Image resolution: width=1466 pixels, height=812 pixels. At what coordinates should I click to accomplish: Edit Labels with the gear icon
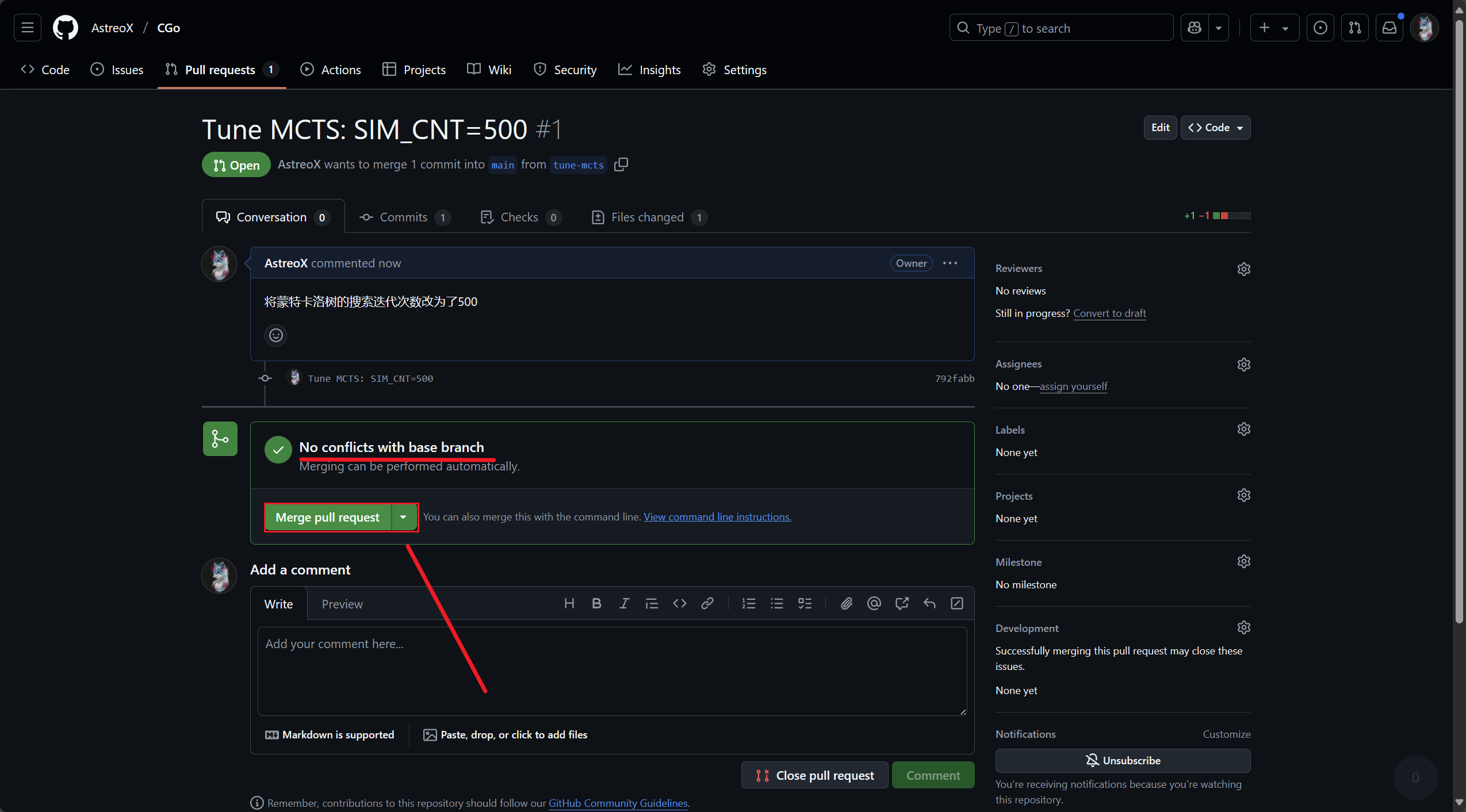(x=1243, y=429)
